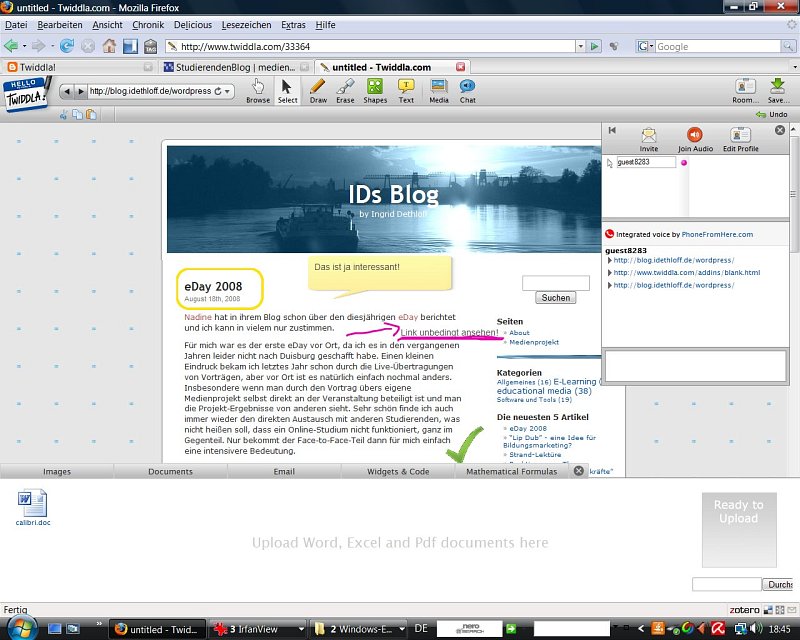Click the guest8283 name field
This screenshot has width=800, height=640.
(646, 162)
